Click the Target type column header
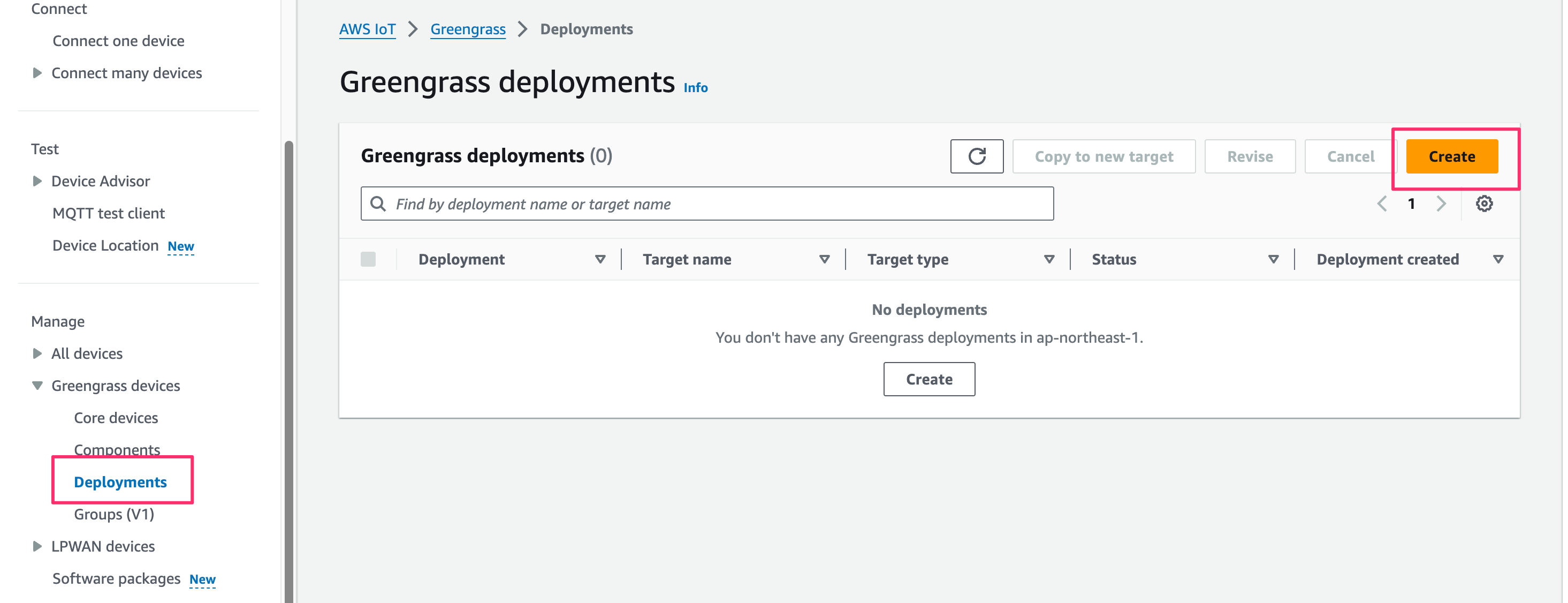This screenshot has width=1568, height=603. tap(908, 260)
